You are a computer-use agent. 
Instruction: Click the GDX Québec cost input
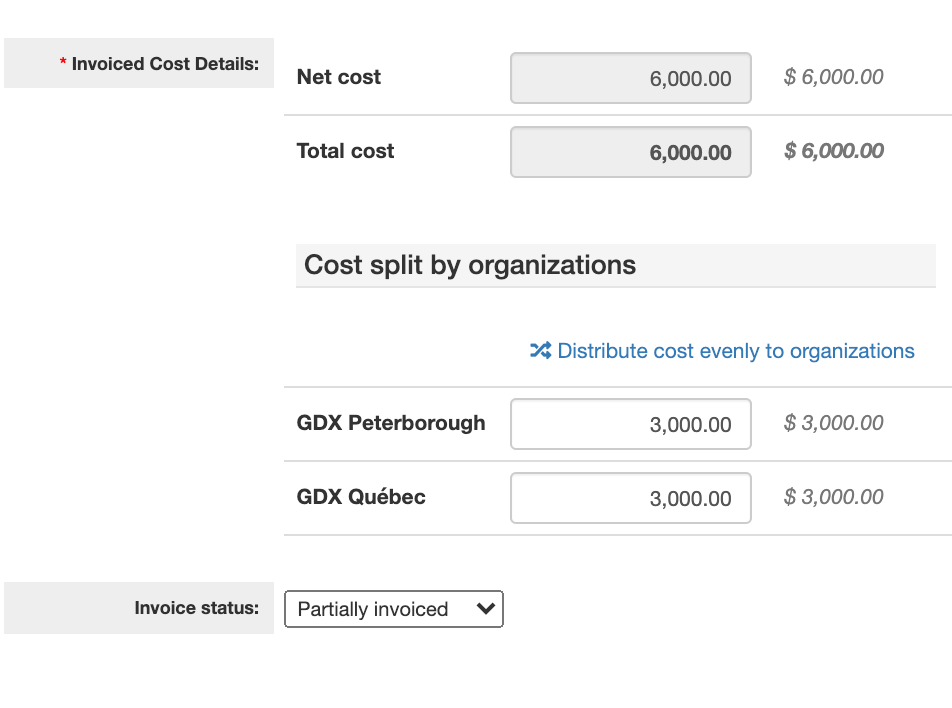(630, 497)
